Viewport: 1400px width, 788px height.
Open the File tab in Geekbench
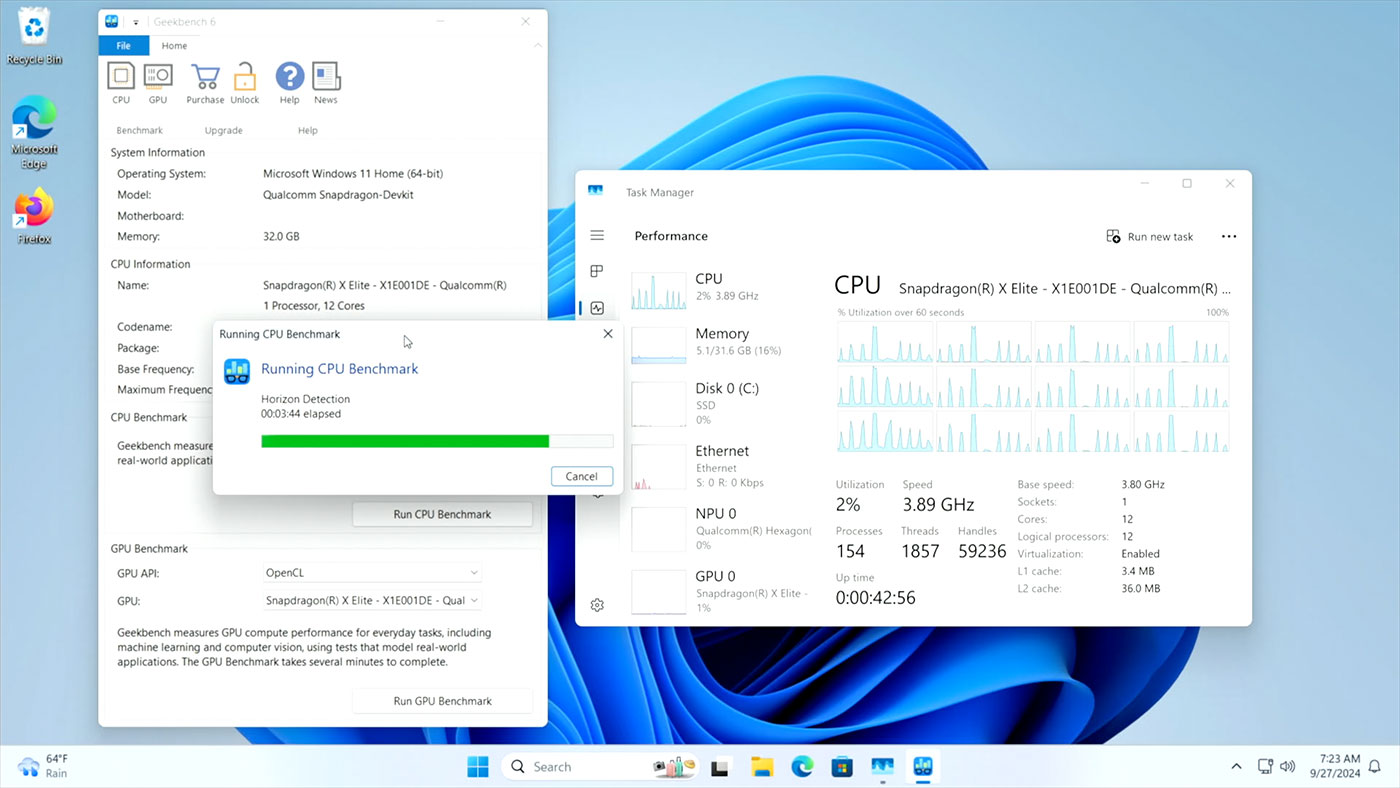pos(123,46)
